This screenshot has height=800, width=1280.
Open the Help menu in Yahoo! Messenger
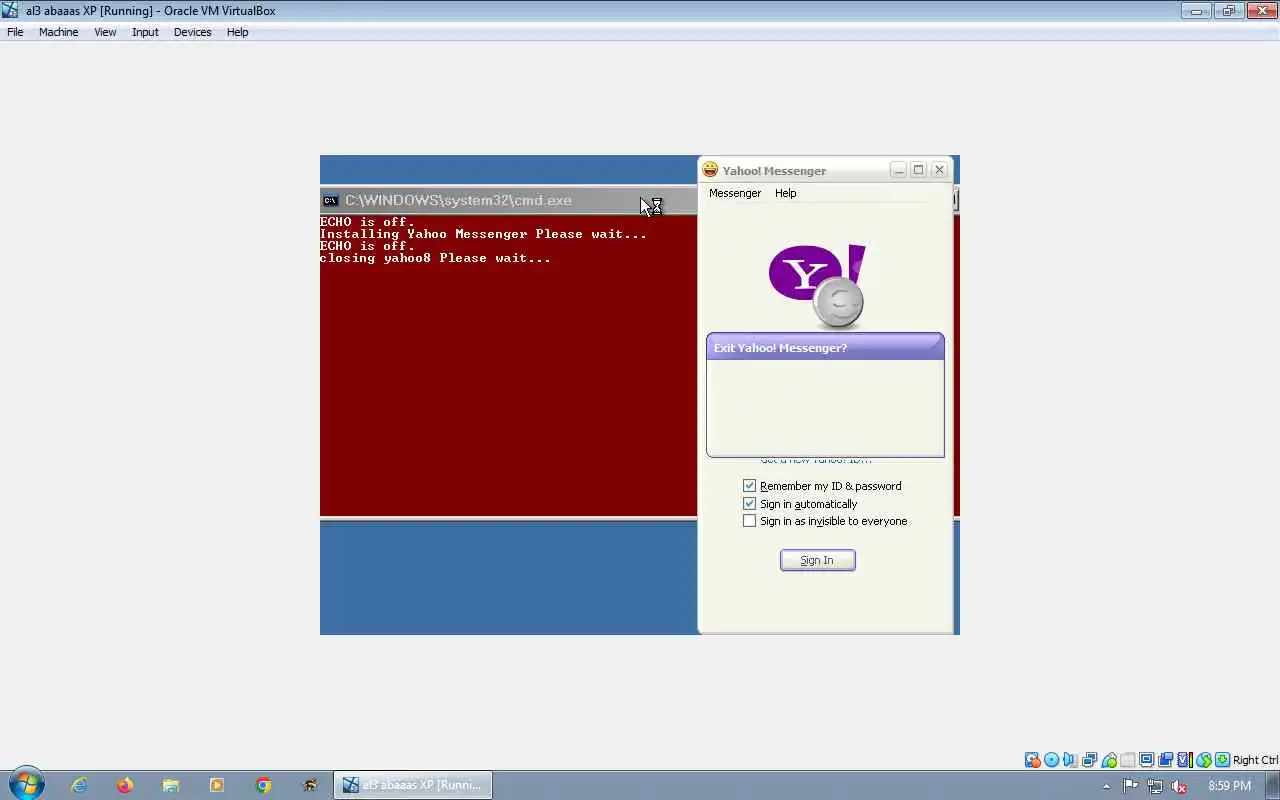point(785,193)
